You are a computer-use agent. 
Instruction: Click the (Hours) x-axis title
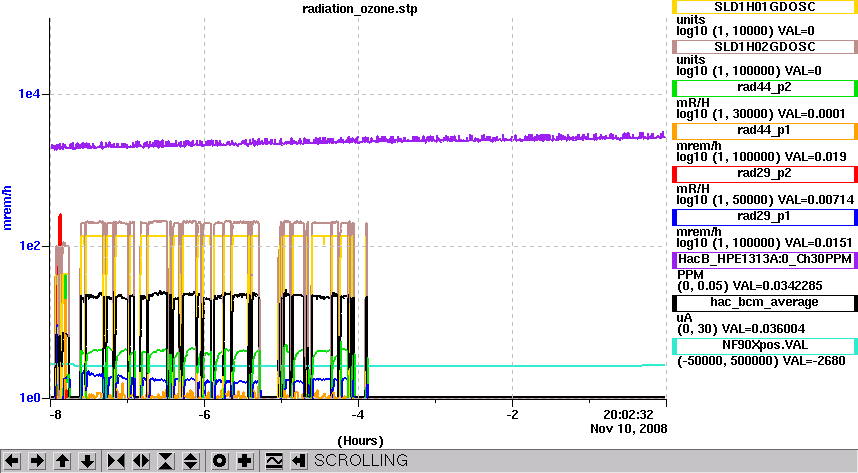360,441
